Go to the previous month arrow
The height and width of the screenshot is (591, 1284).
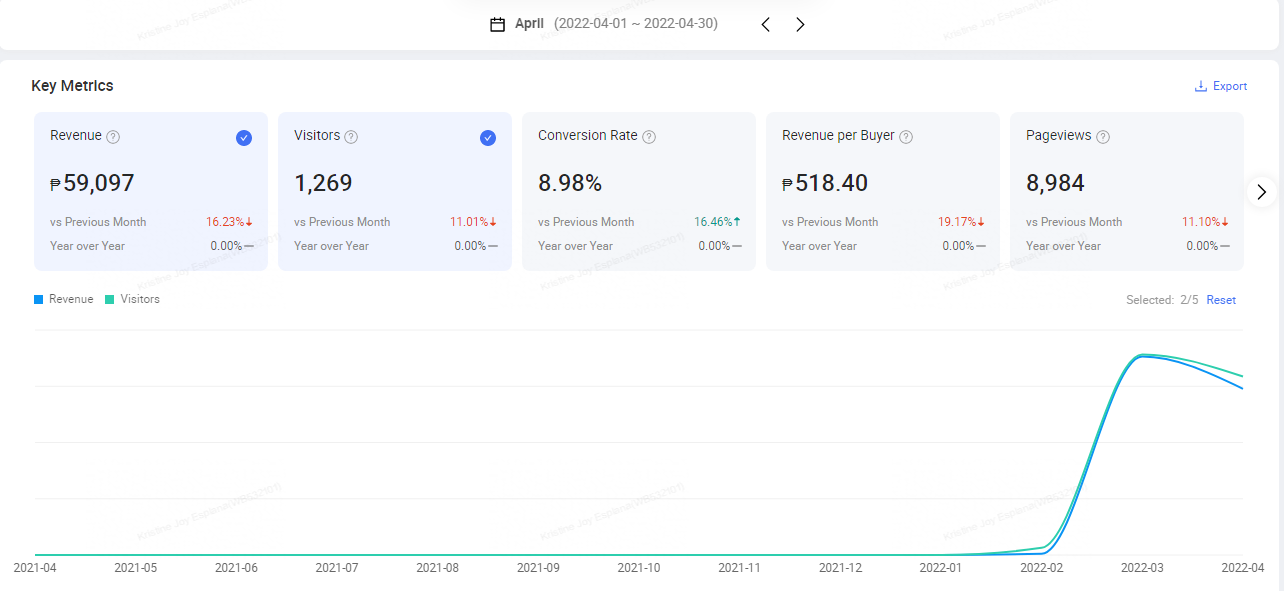(x=766, y=24)
